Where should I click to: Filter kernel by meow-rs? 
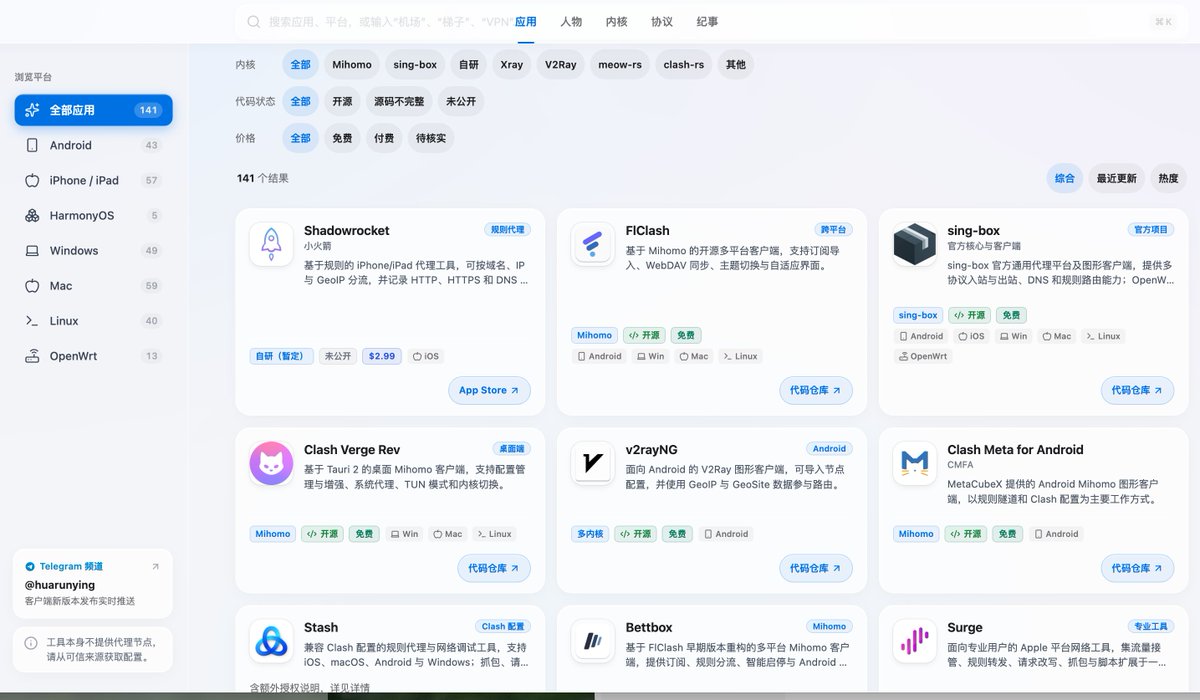point(620,64)
